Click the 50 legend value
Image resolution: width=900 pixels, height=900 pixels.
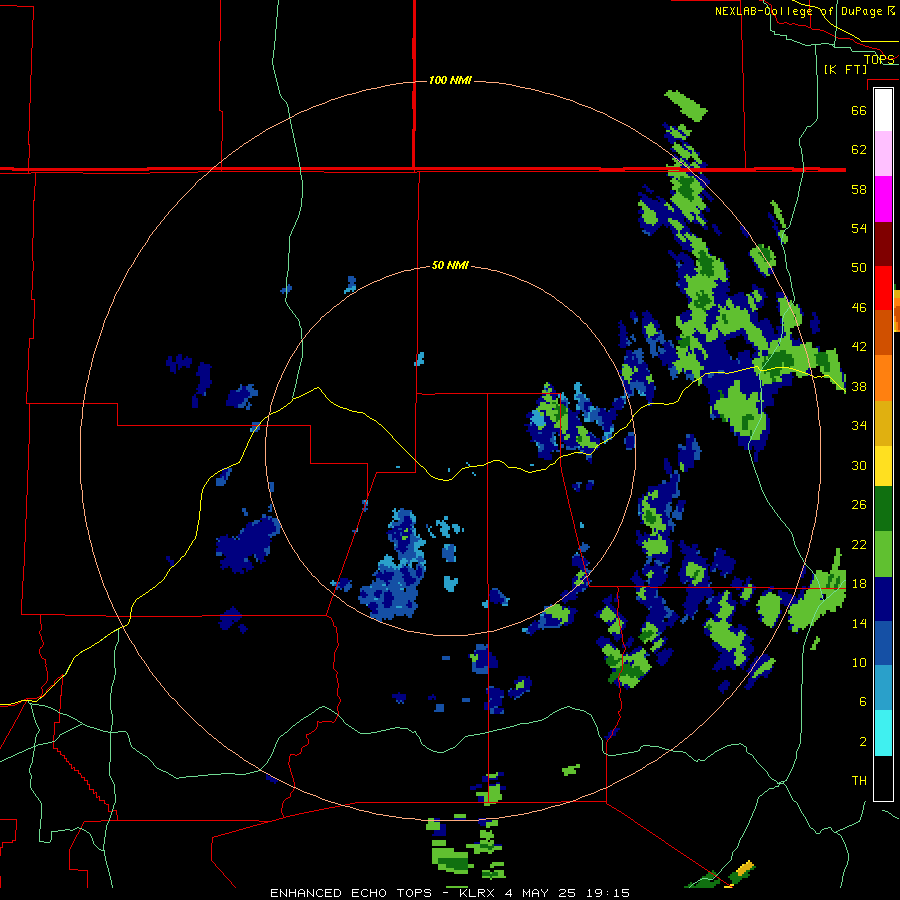tap(859, 268)
